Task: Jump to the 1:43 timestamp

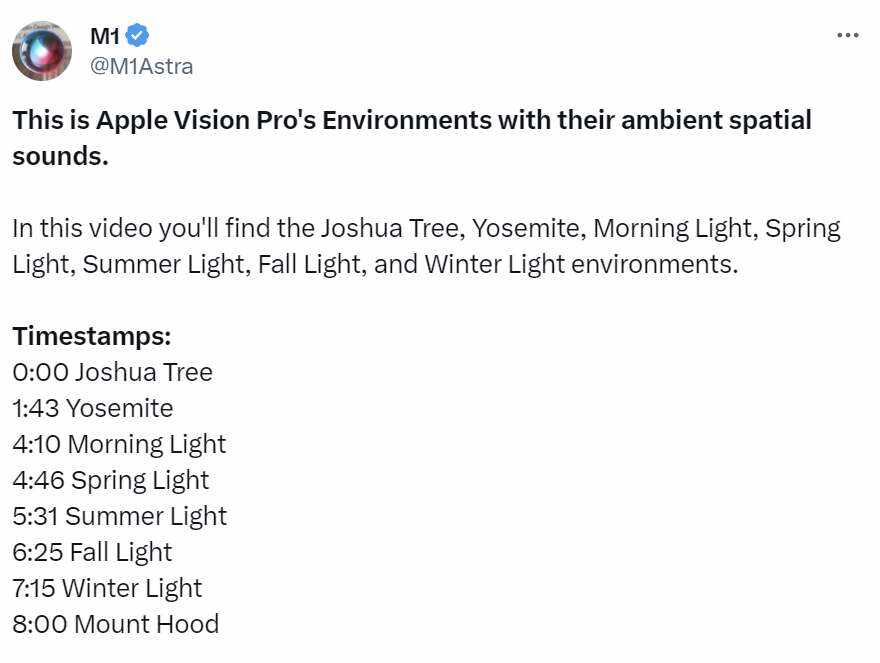Action: [37, 408]
